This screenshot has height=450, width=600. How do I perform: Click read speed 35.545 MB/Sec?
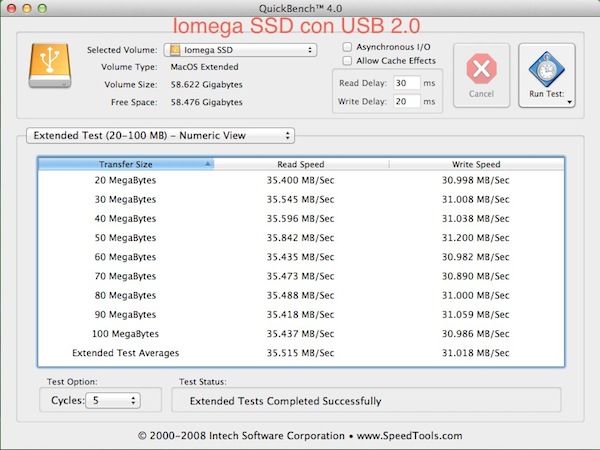[x=300, y=199]
